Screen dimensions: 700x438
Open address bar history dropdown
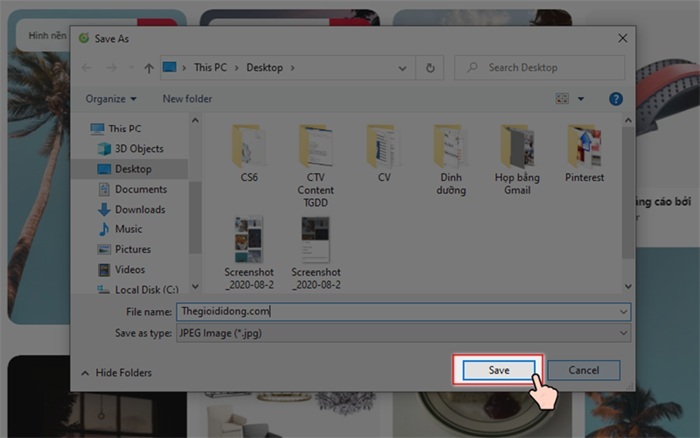[402, 68]
